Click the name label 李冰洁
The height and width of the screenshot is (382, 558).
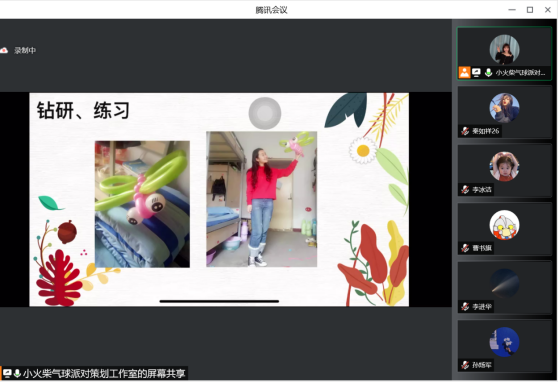click(x=482, y=189)
